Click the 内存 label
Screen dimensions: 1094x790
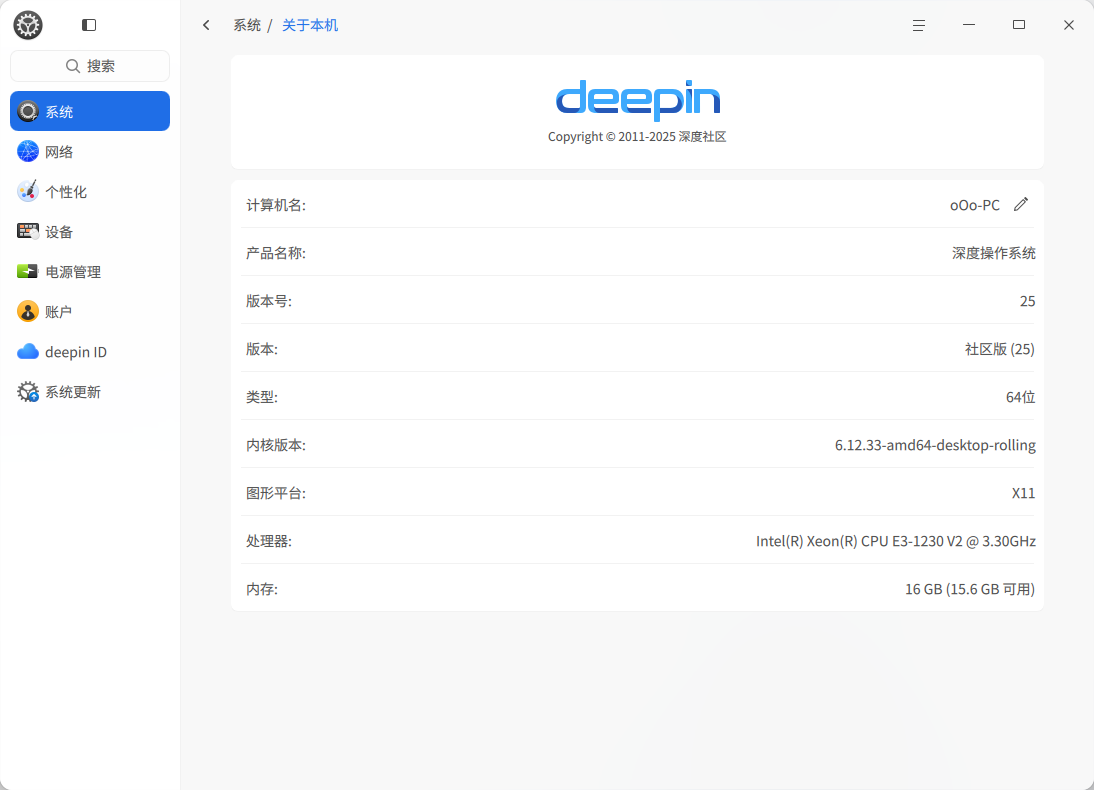point(262,589)
